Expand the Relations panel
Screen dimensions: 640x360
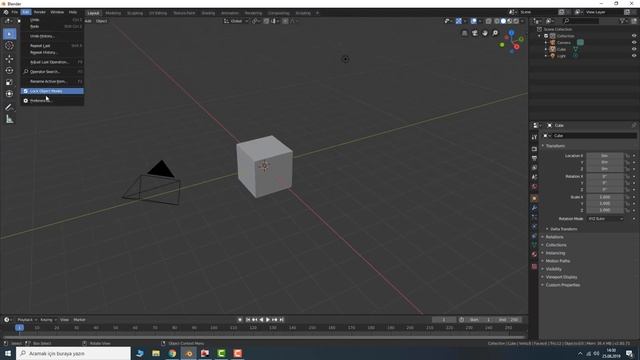click(553, 237)
